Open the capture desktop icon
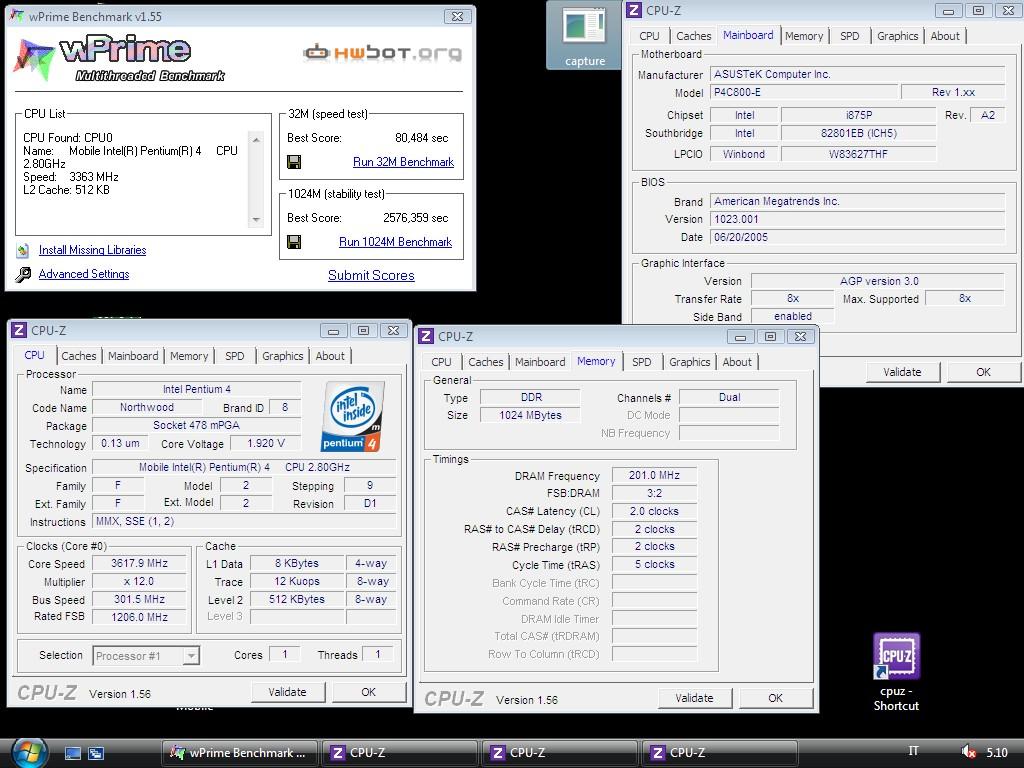Screen dimensions: 1024x768 585,35
